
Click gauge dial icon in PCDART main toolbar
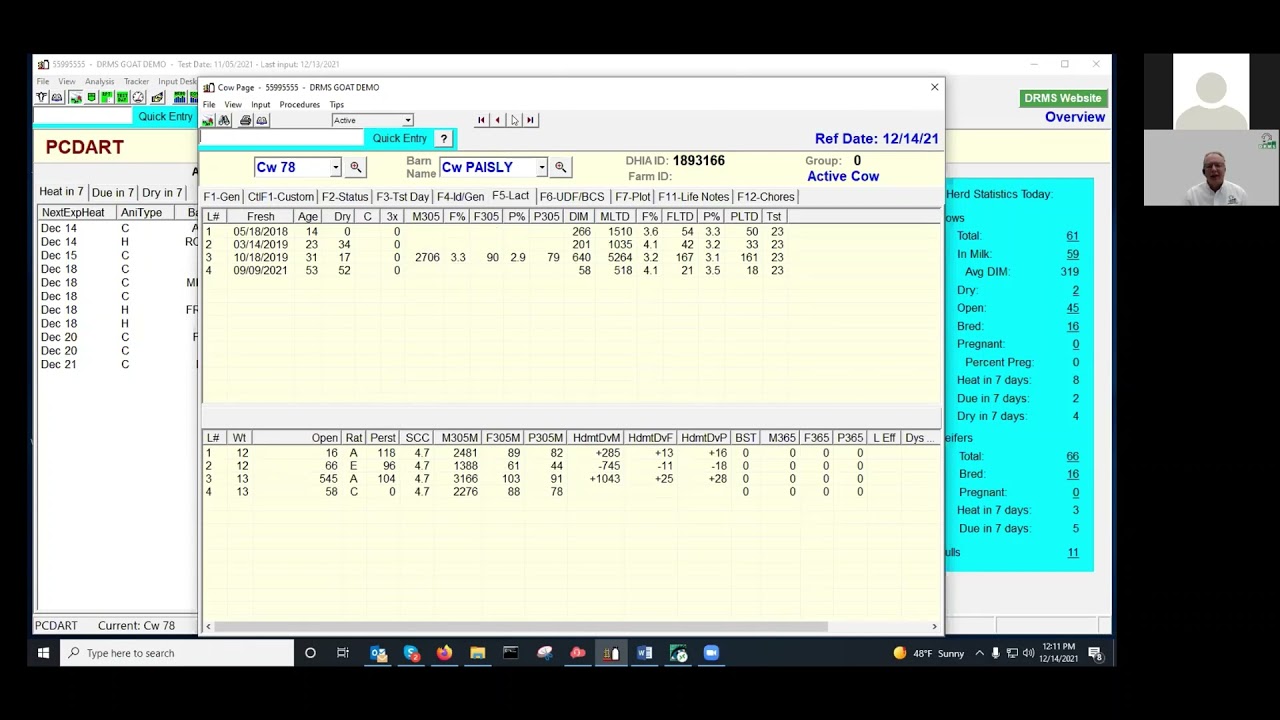(139, 97)
